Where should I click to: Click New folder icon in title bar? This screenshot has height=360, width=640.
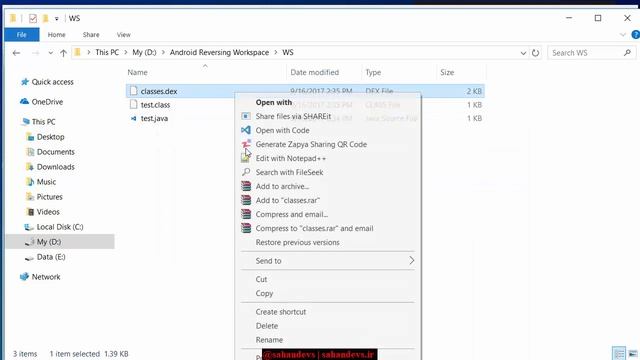tap(45, 18)
